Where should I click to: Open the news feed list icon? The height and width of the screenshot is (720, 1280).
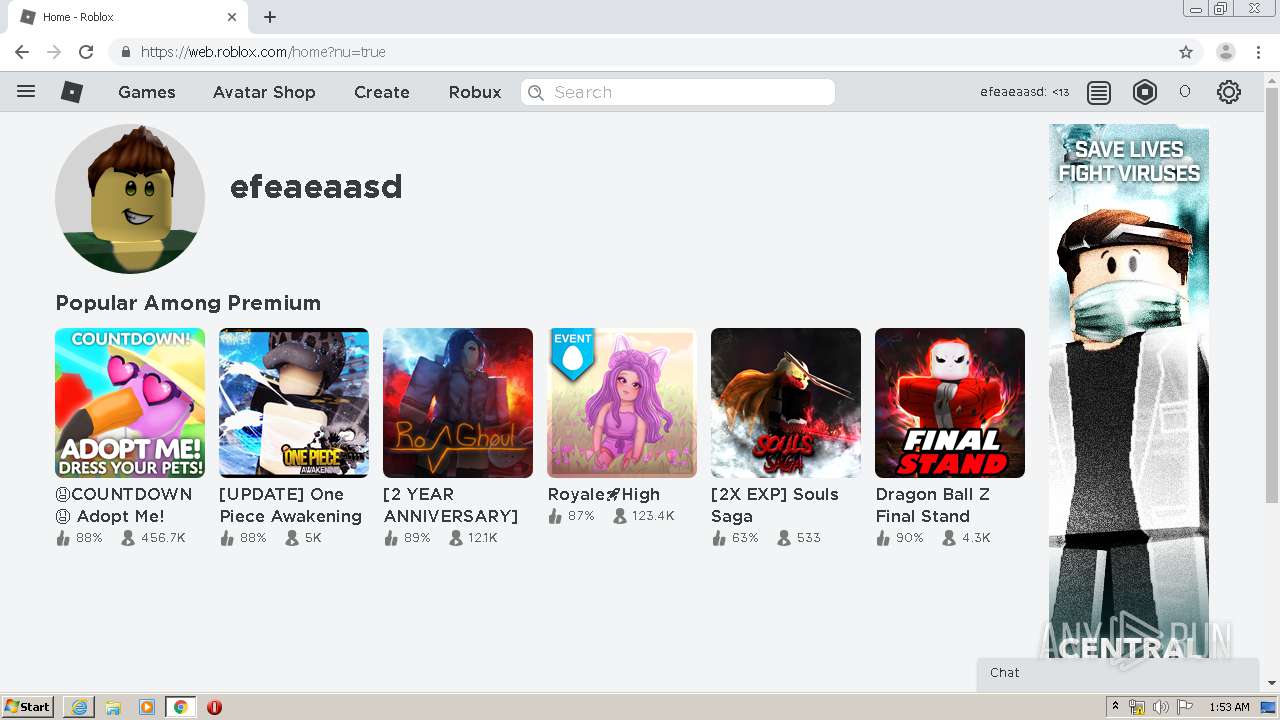[1099, 93]
